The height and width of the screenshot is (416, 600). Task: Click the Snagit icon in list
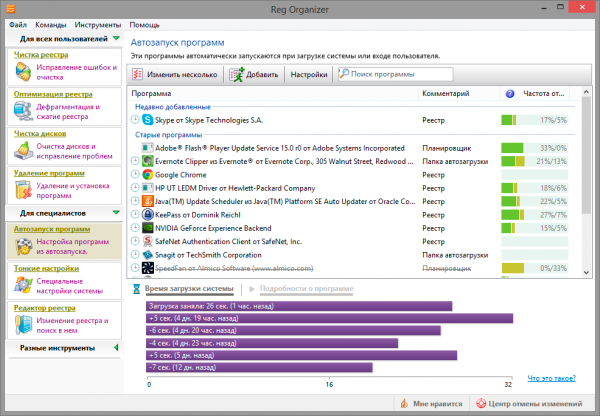point(148,255)
